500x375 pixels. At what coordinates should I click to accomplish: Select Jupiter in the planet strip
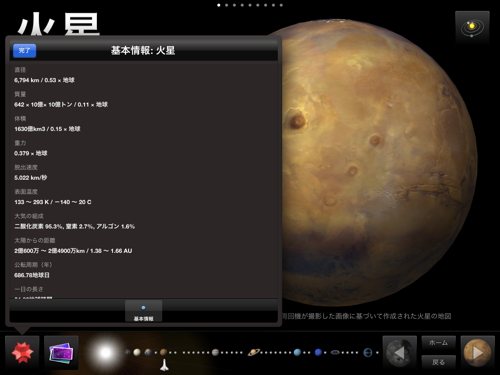pos(215,352)
